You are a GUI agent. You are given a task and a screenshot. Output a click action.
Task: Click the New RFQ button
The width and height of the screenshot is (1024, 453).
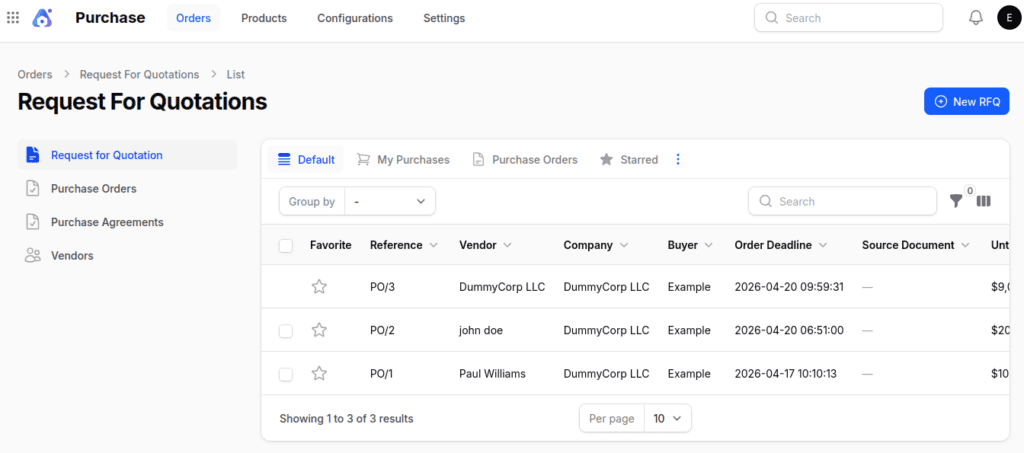click(x=967, y=101)
